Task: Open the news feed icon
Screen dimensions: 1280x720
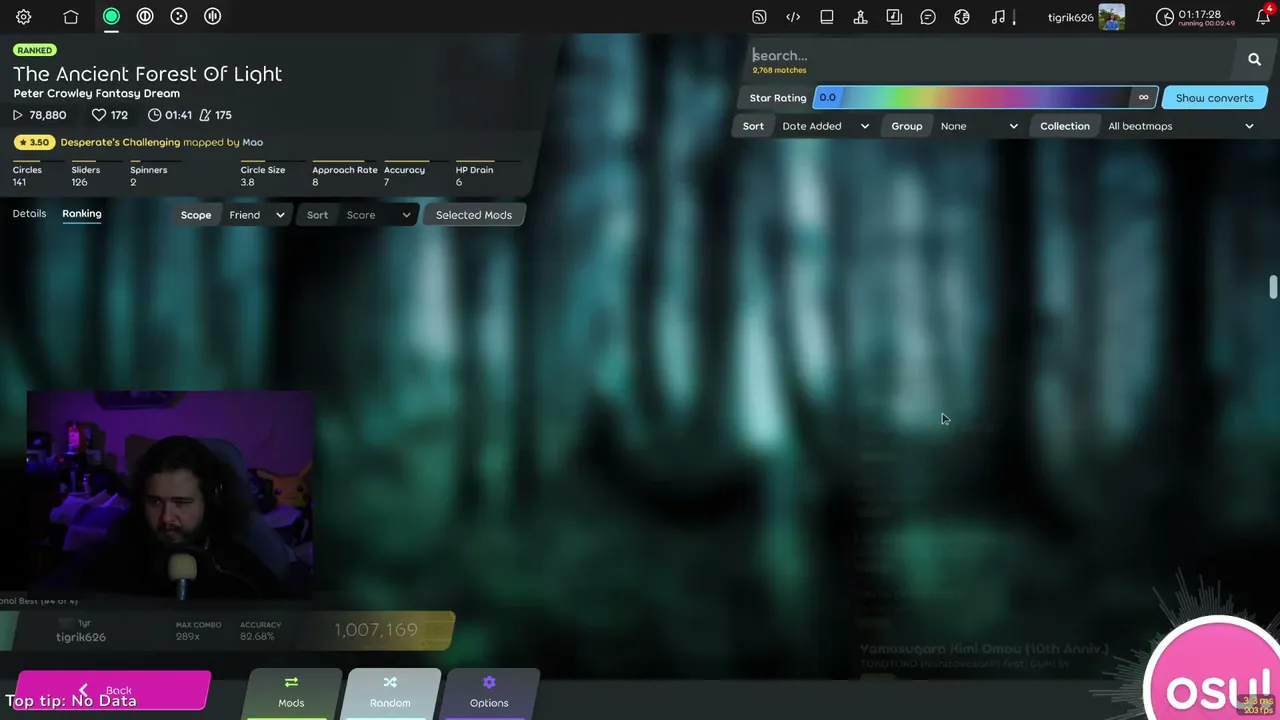Action: coord(759,17)
